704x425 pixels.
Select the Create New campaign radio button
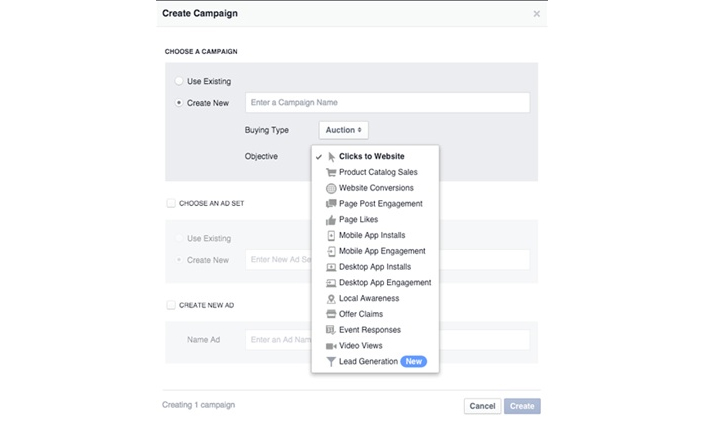click(179, 103)
